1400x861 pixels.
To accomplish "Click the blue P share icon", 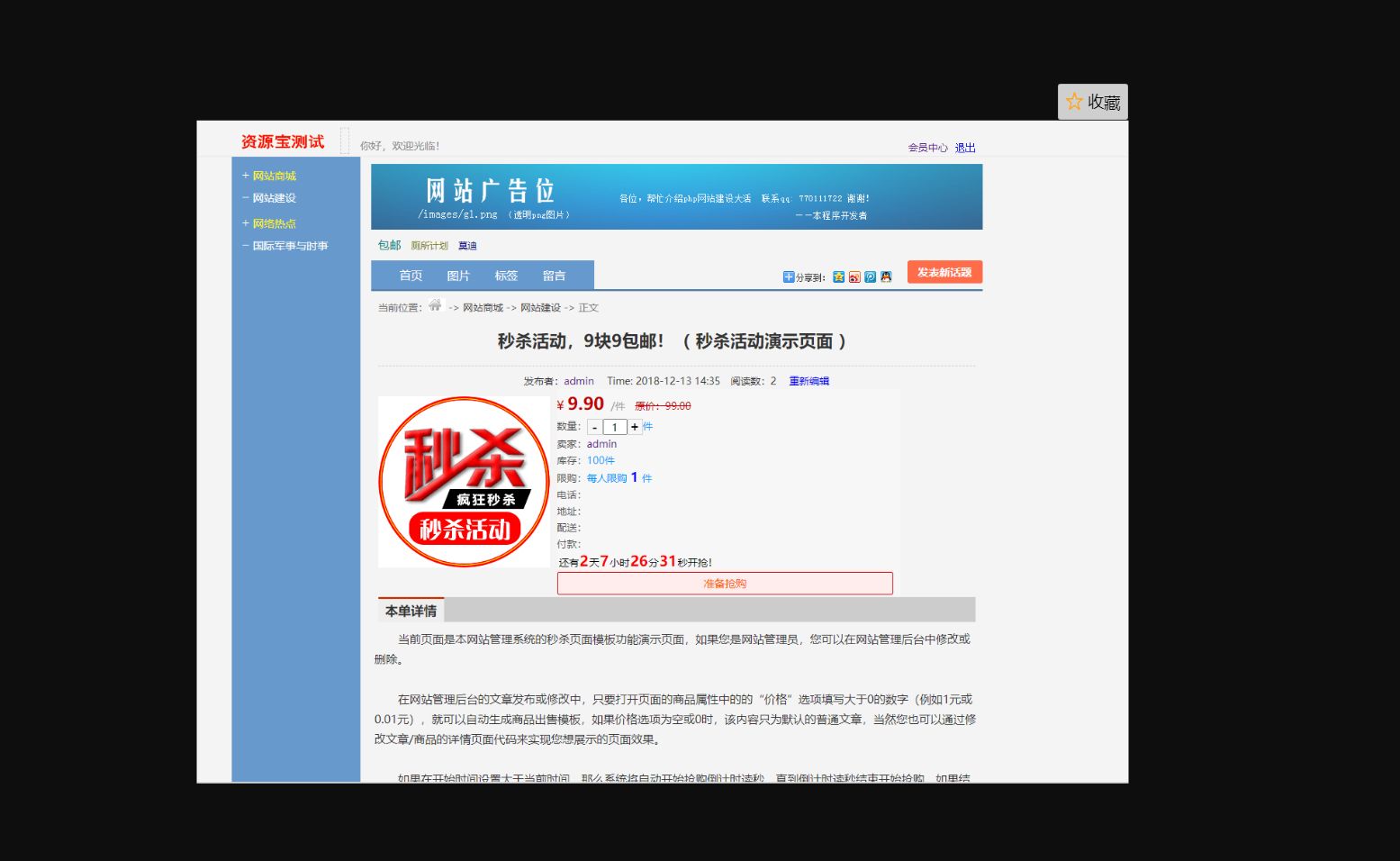I will coord(870,276).
